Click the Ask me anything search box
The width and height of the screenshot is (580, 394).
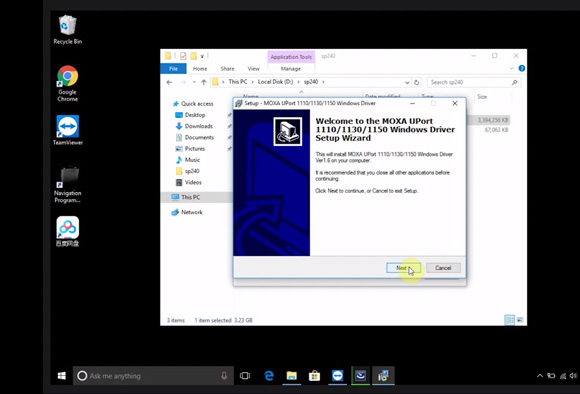pos(153,376)
